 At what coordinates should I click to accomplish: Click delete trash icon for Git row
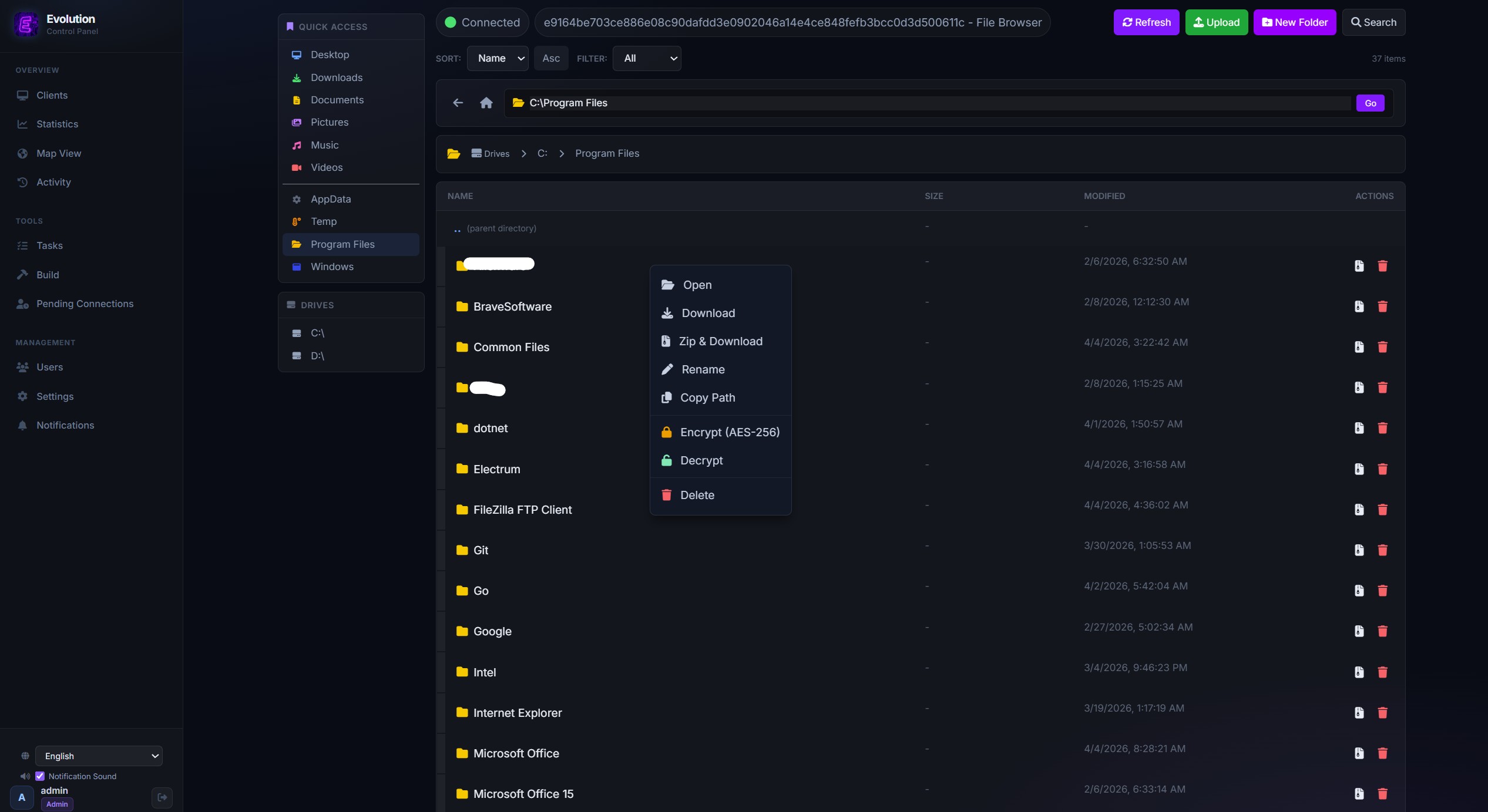tap(1382, 550)
